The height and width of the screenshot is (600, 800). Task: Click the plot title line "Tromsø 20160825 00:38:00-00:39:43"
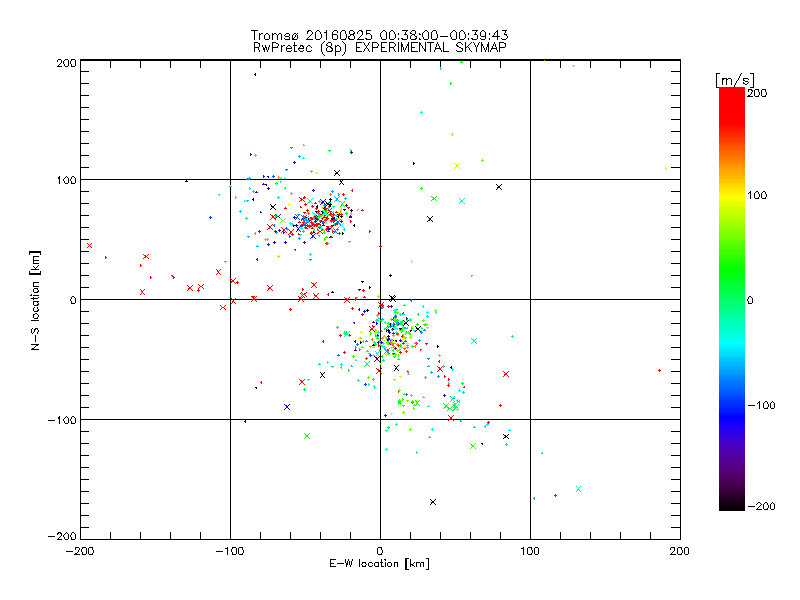[379, 35]
